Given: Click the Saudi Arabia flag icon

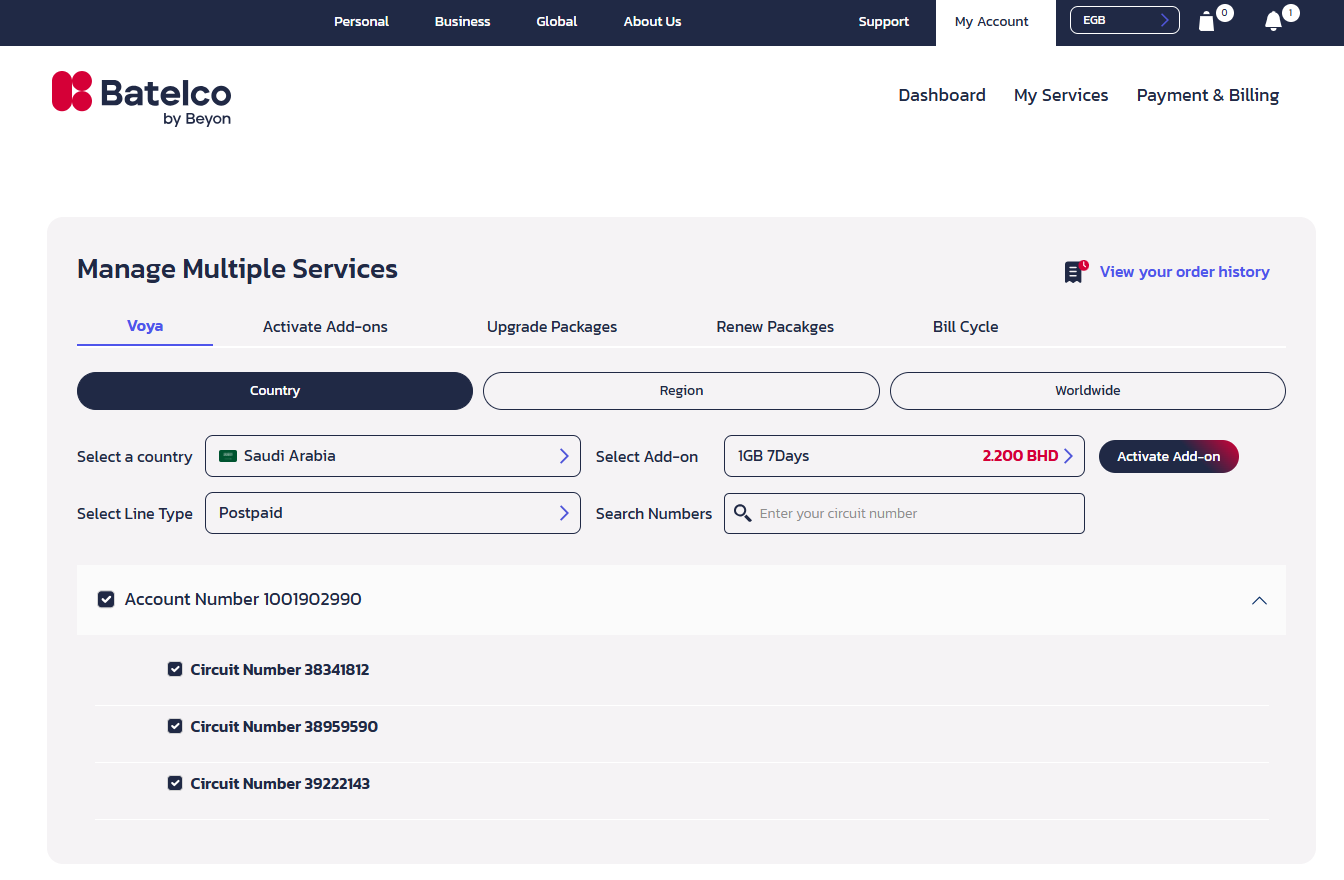Looking at the screenshot, I should tap(228, 456).
